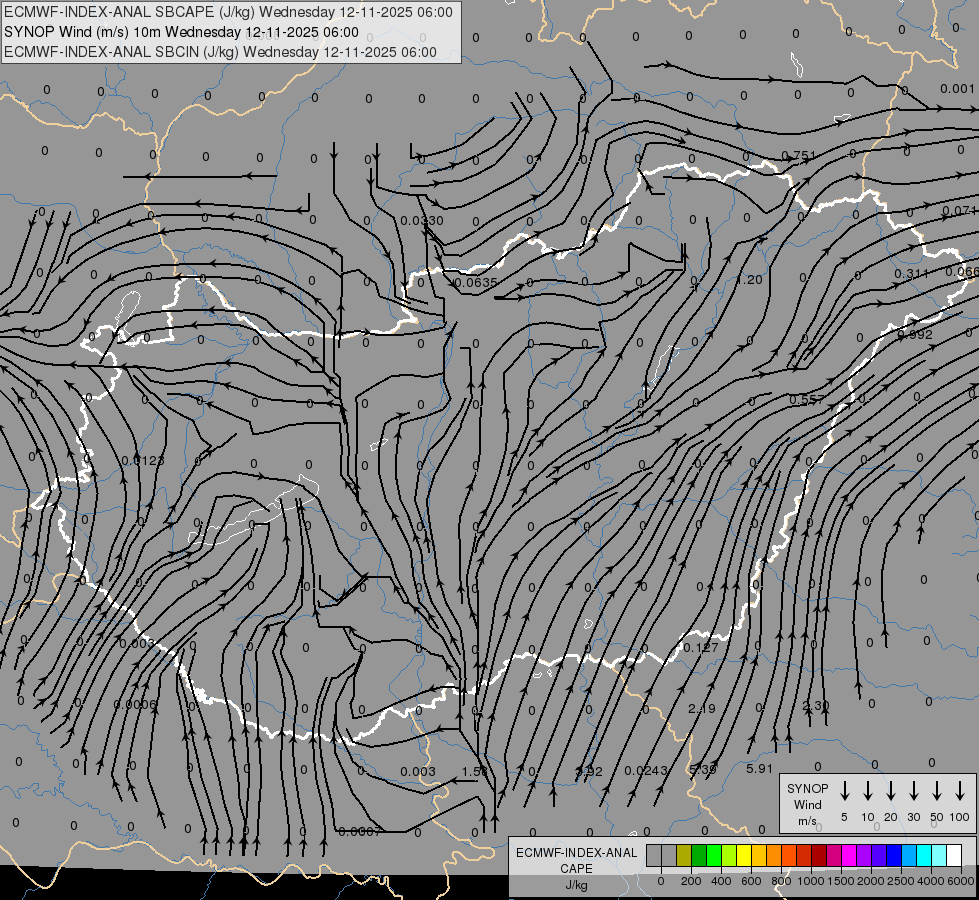This screenshot has height=900, width=979.
Task: Click the wind arrow above the 20 m/s label
Action: coord(890,791)
